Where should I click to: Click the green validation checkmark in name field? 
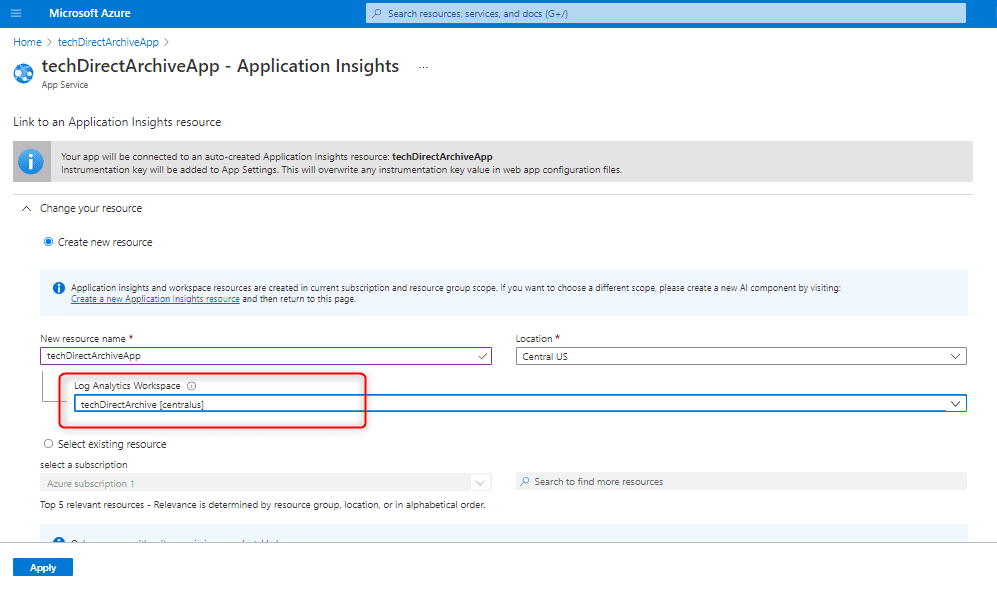point(483,356)
